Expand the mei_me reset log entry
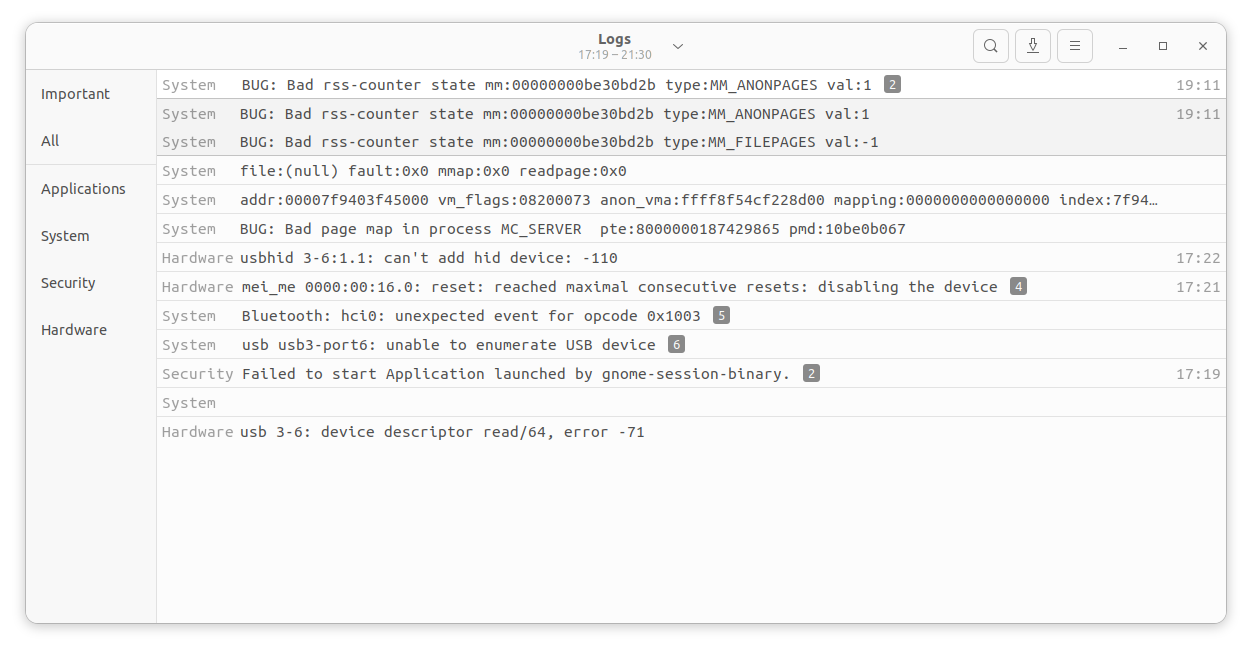The width and height of the screenshot is (1252, 652). pyautogui.click(x=619, y=287)
